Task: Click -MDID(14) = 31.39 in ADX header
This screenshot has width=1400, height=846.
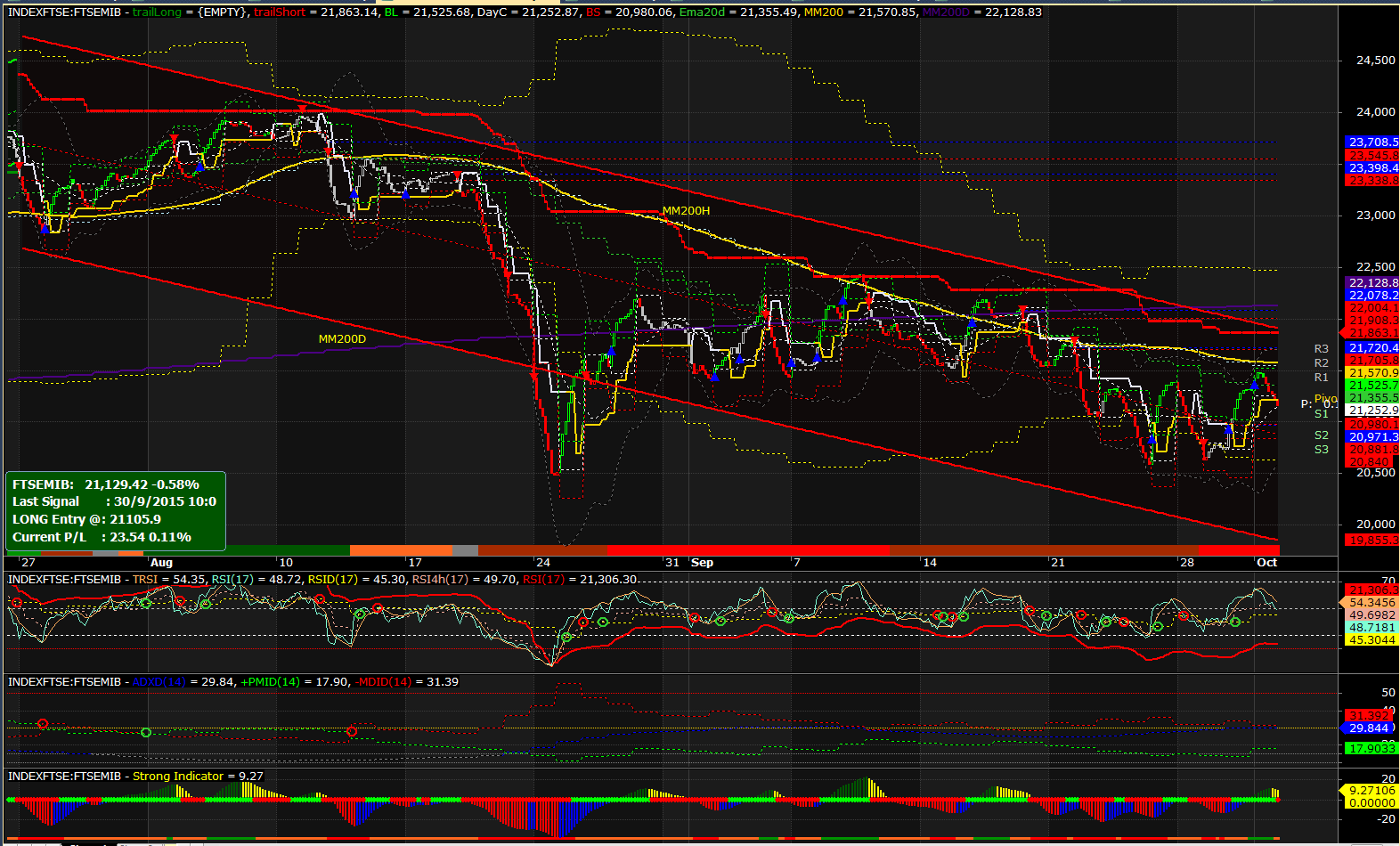Action: pos(407,682)
